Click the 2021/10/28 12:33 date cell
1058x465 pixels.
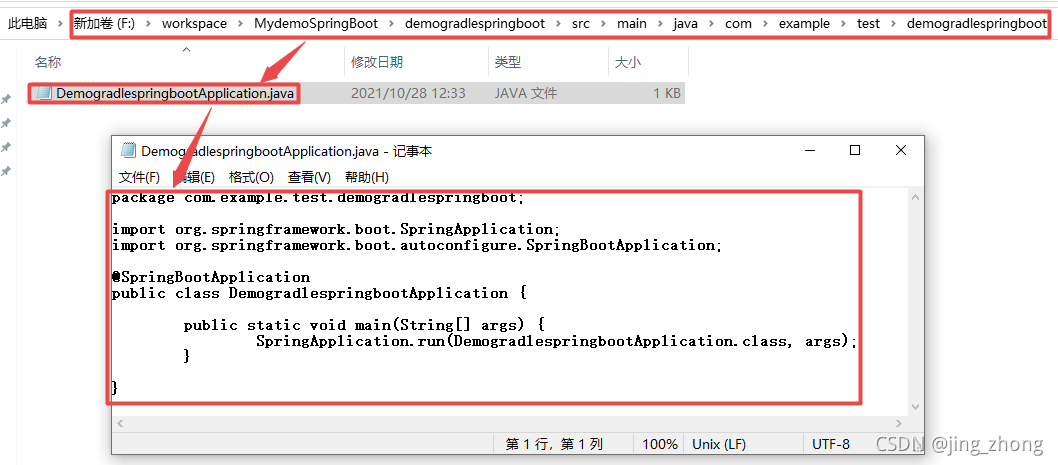408,93
